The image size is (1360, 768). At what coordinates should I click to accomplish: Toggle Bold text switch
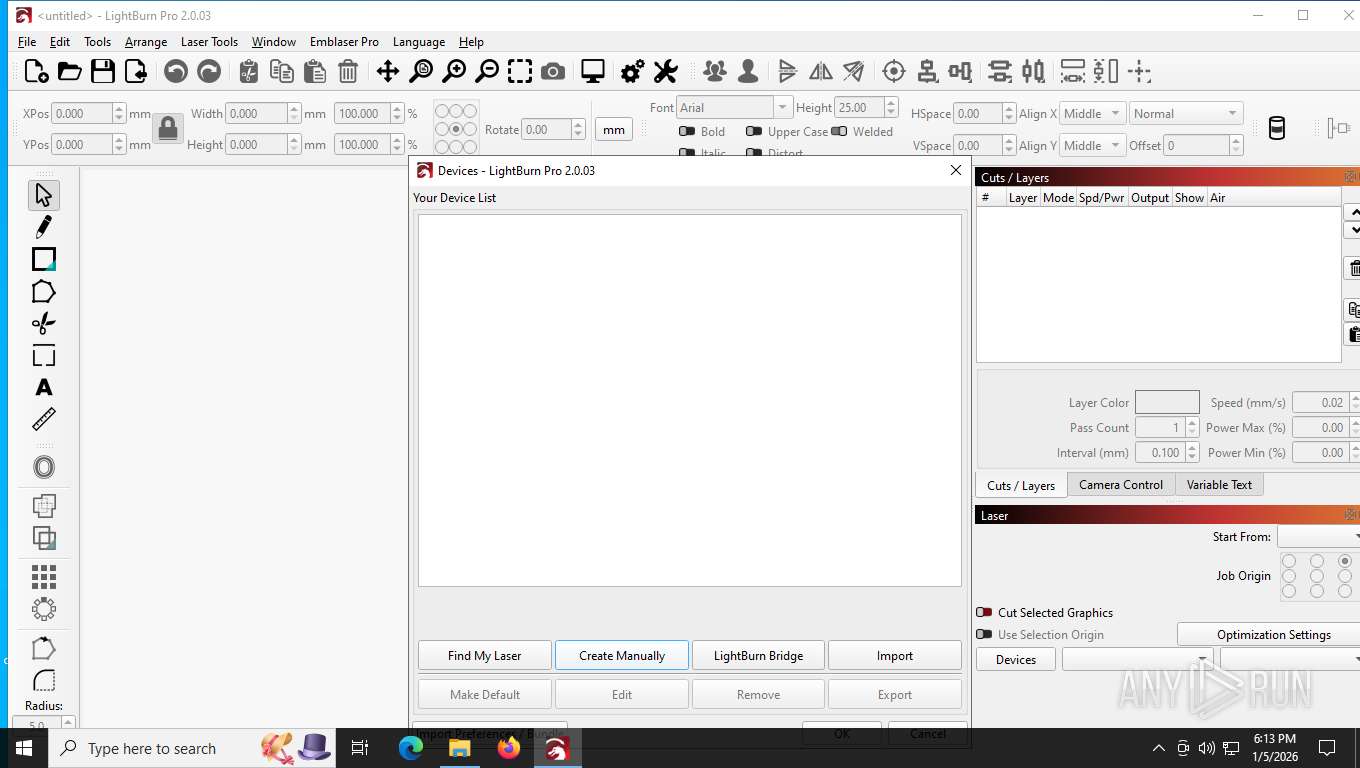(687, 131)
